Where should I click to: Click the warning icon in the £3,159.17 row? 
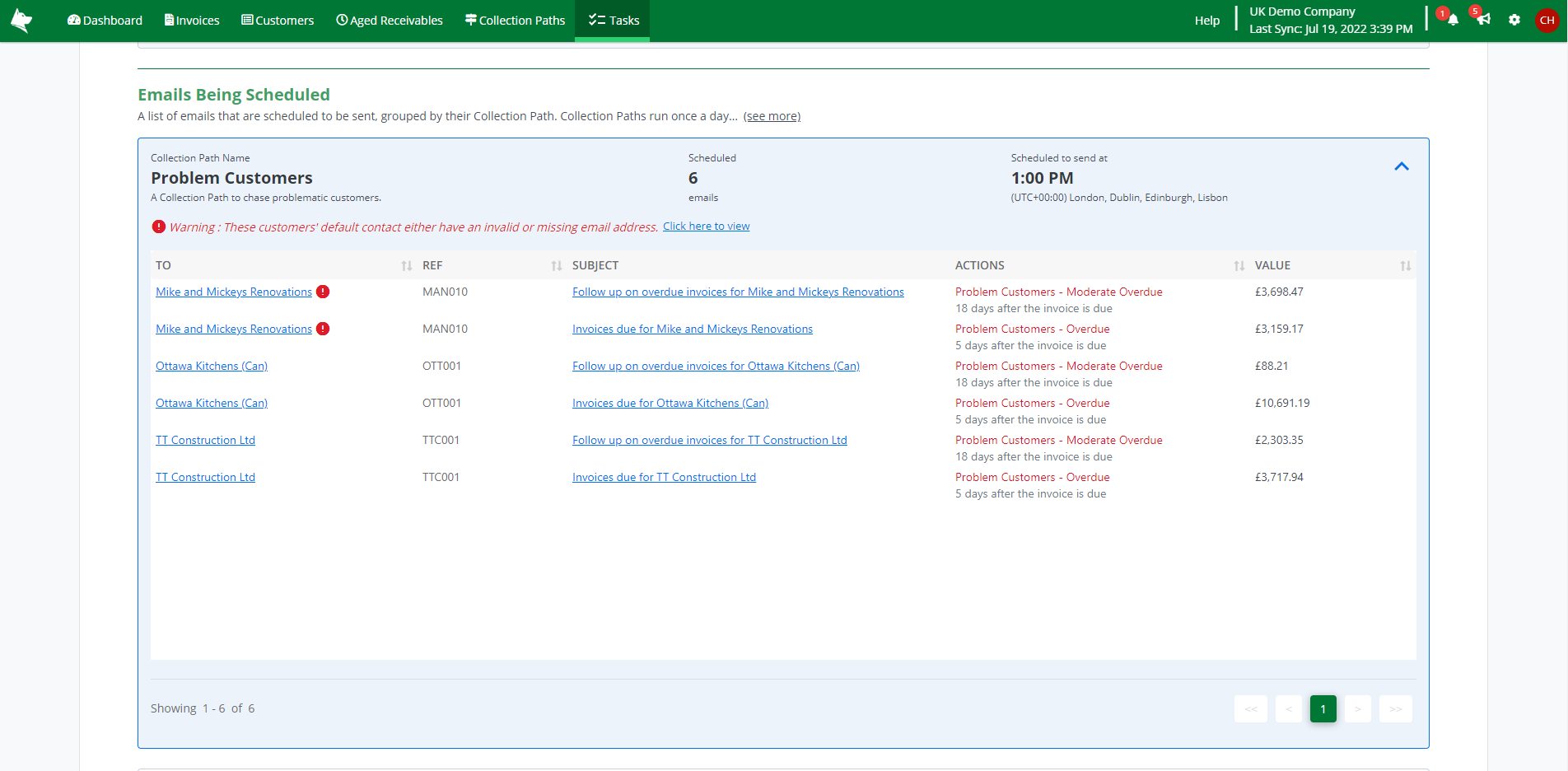tap(323, 329)
